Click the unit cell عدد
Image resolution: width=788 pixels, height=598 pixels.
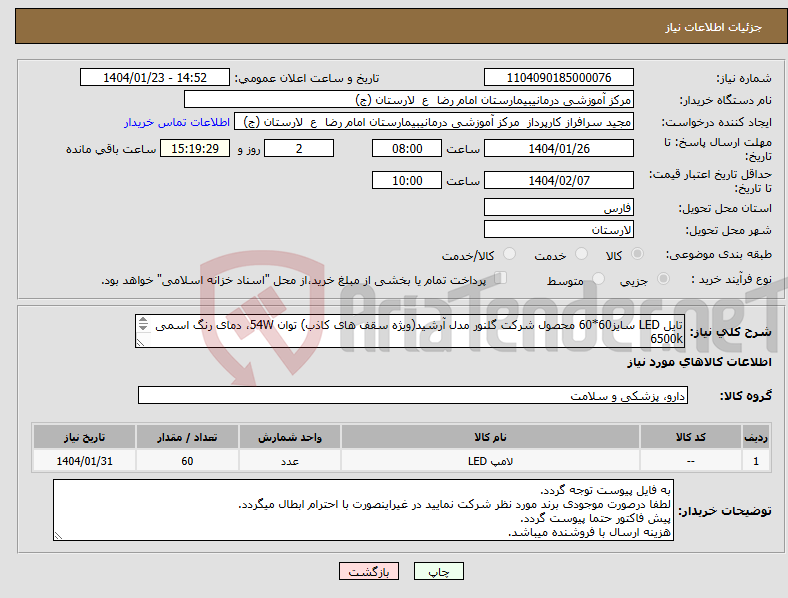click(x=290, y=461)
